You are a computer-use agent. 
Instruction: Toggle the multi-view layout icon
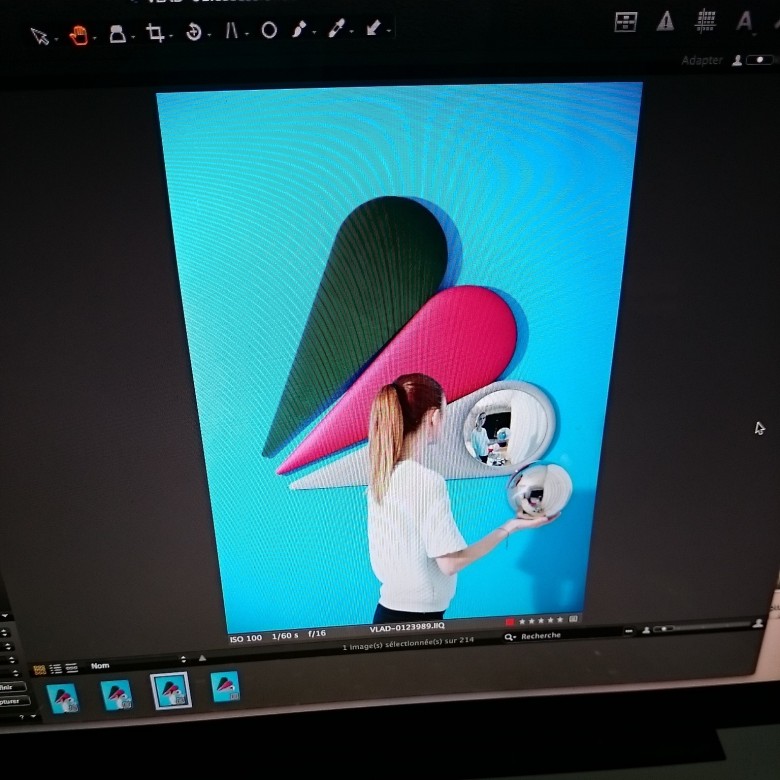[625, 22]
